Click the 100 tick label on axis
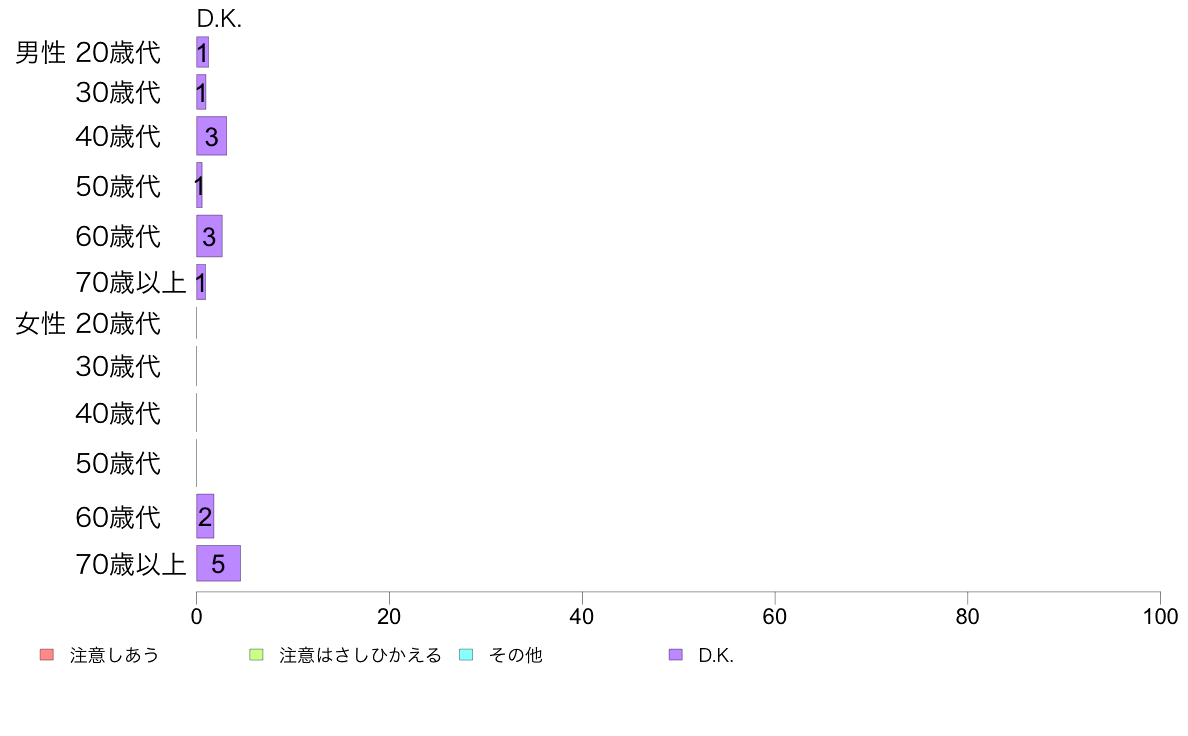The width and height of the screenshot is (1188, 736). tap(1160, 616)
